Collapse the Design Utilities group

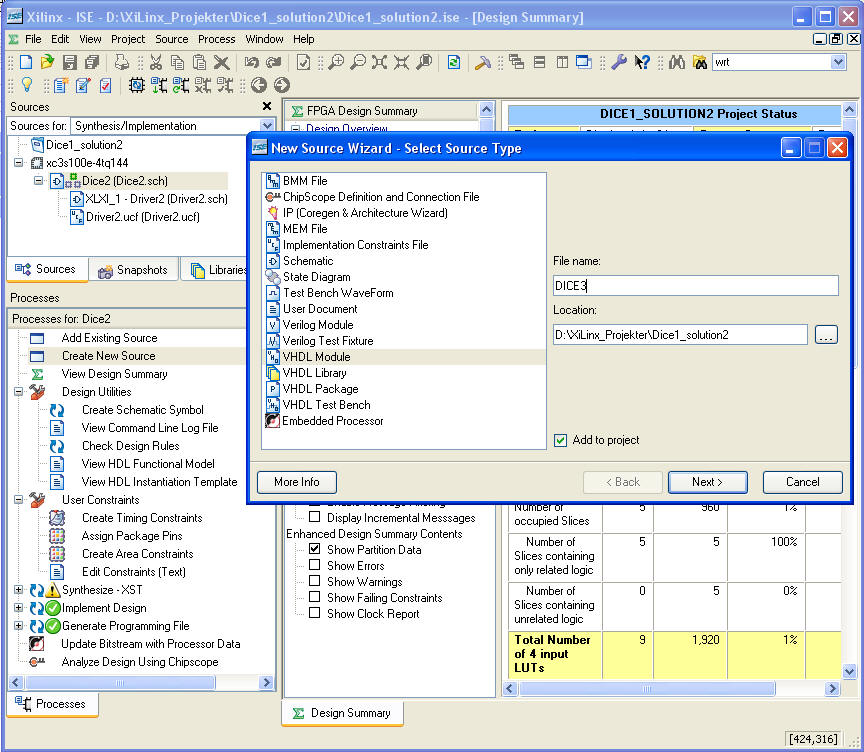[x=19, y=391]
